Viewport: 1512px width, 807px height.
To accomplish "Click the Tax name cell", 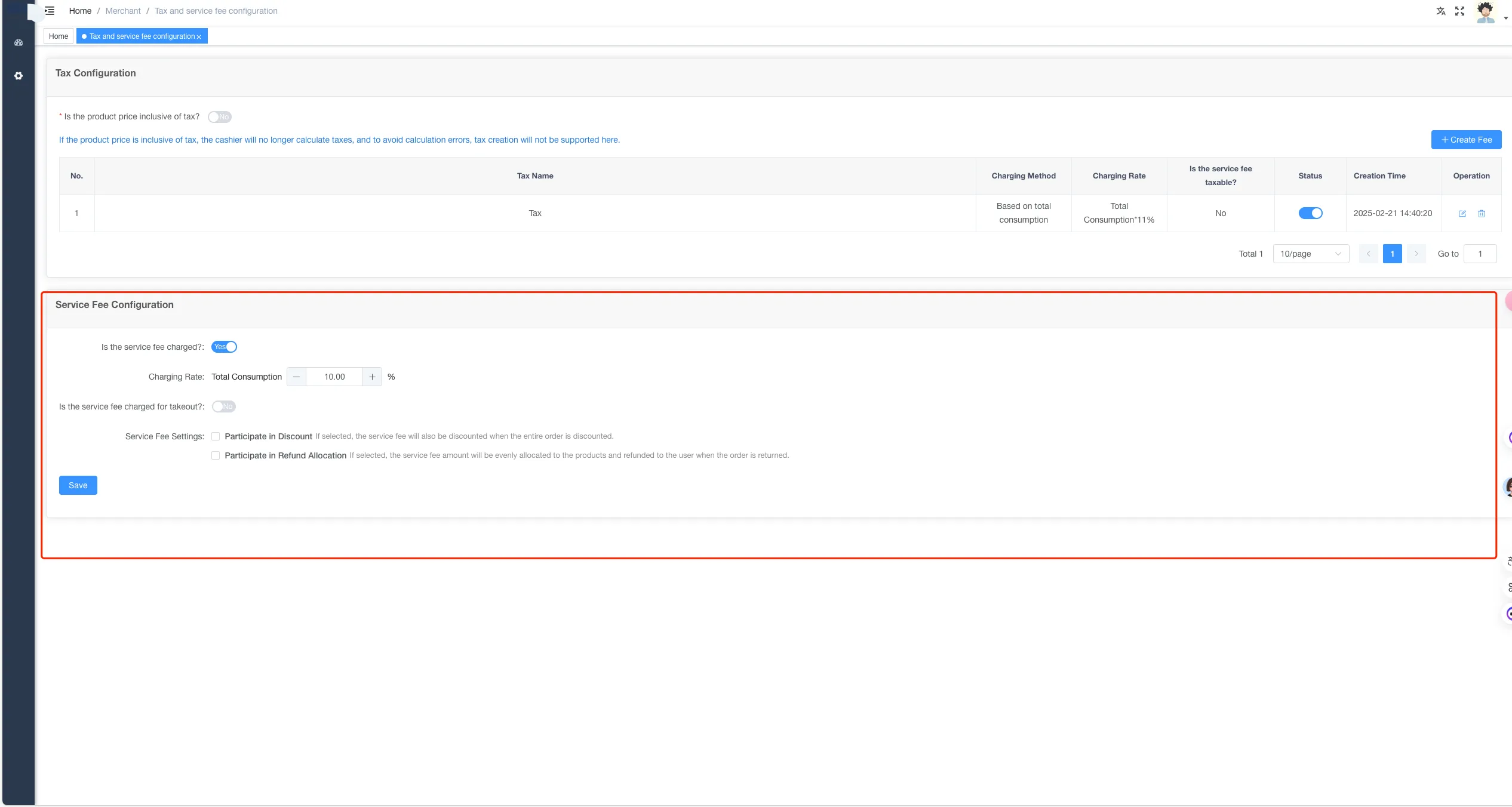I will click(x=535, y=213).
